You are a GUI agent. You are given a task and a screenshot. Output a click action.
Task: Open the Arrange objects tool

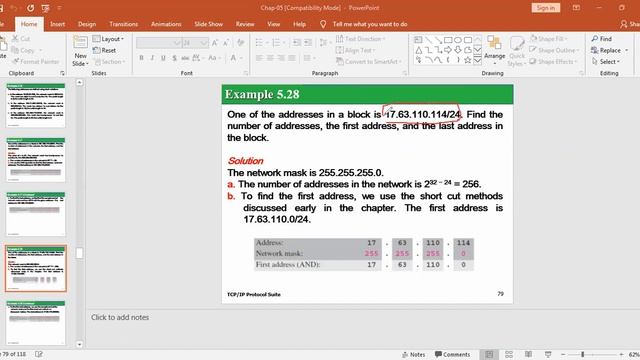tap(494, 49)
